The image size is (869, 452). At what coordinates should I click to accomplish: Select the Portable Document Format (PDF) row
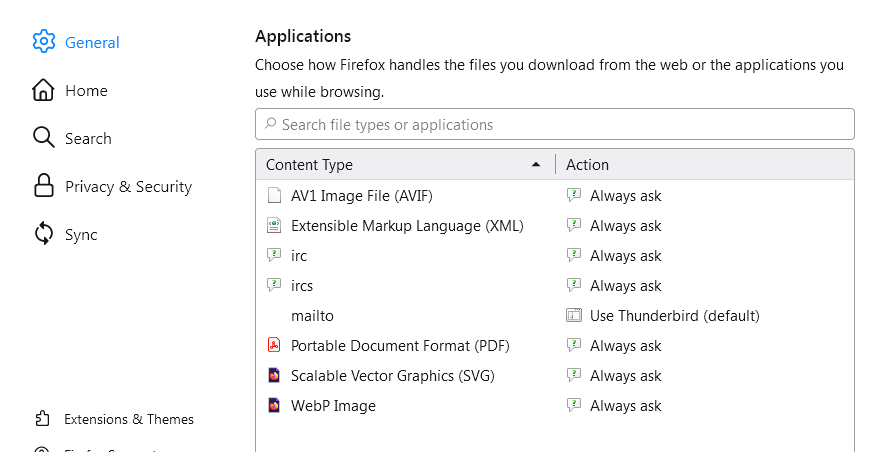pos(555,345)
